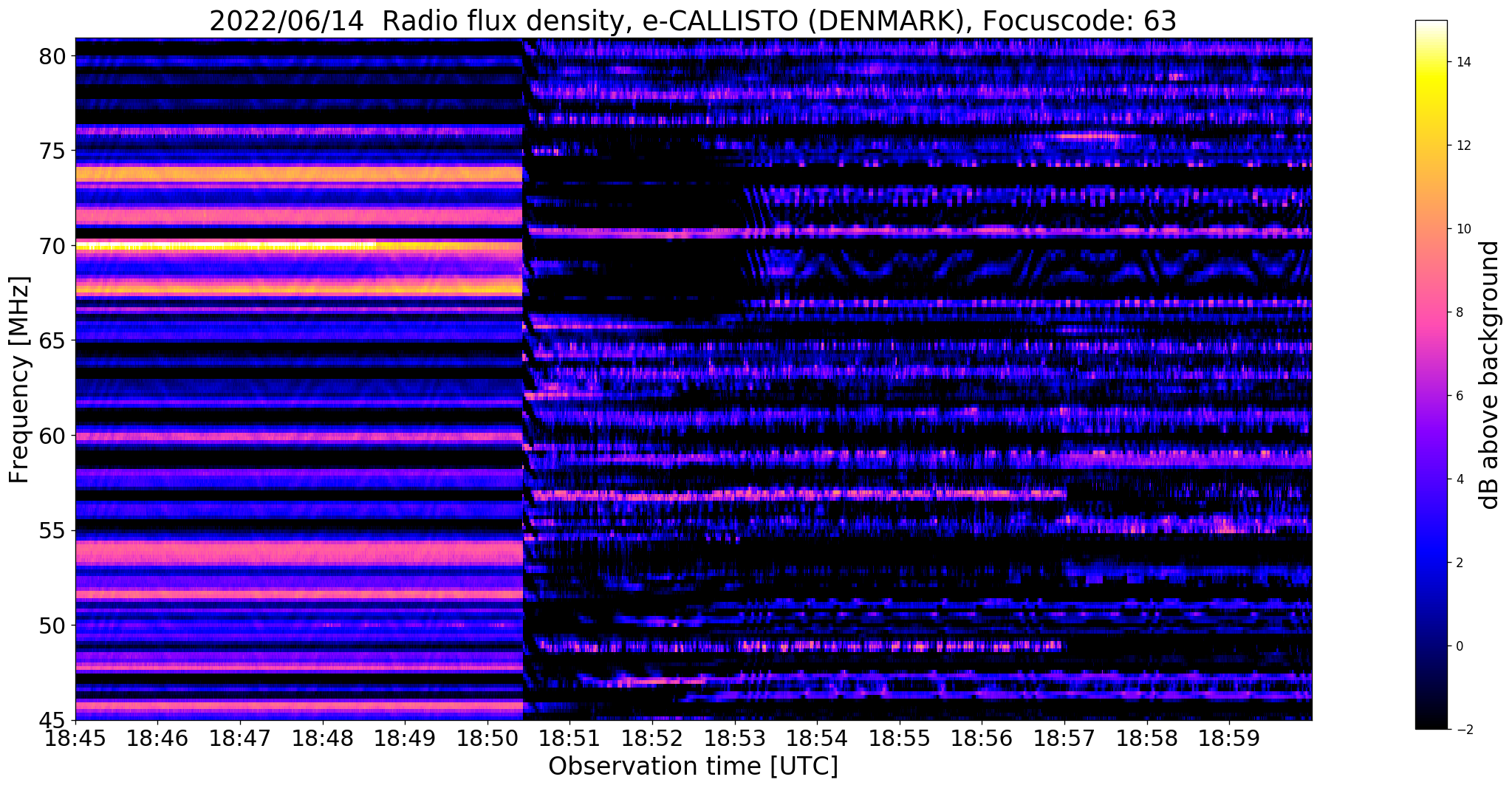Click the 18:53 time tick label
This screenshot has width=1512, height=788.
pos(734,739)
